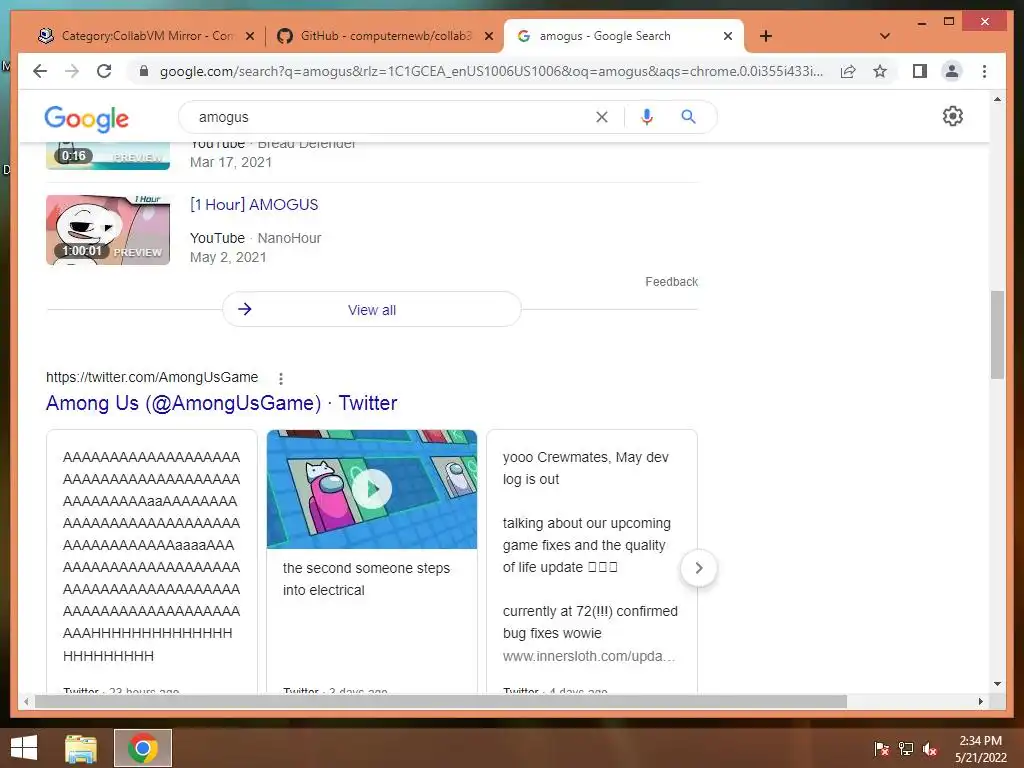Image resolution: width=1024 pixels, height=768 pixels.
Task: Open the tab search dropdown
Action: (884, 36)
